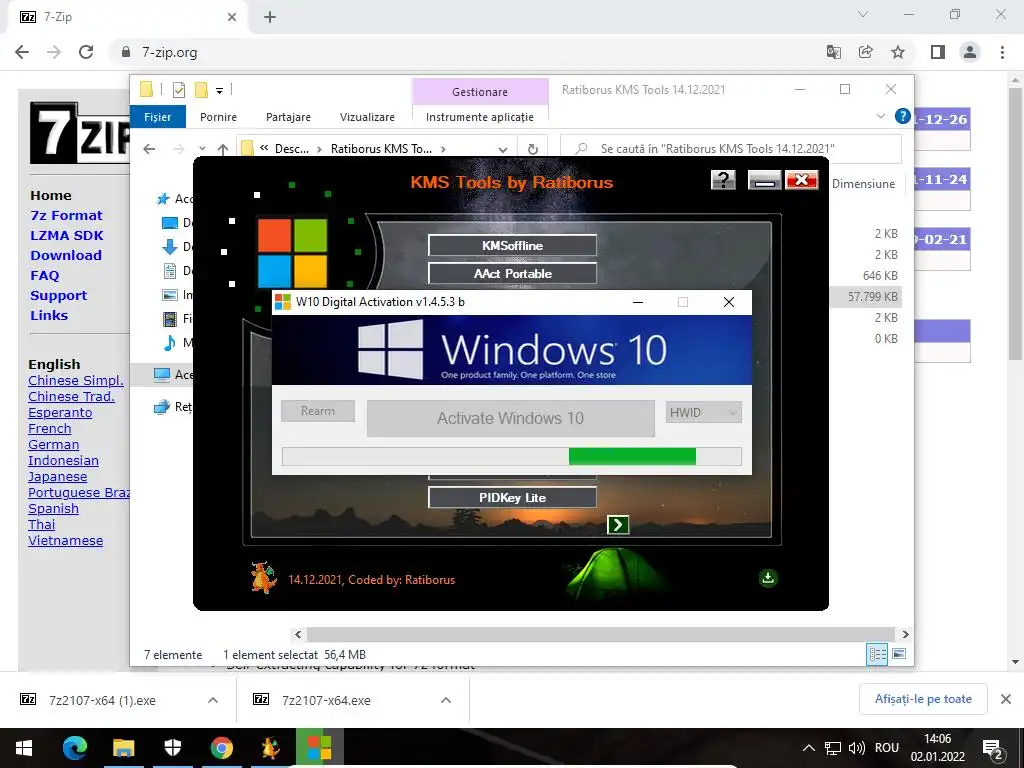
Task: Open the Chrome profile avatar icon
Action: click(x=970, y=52)
